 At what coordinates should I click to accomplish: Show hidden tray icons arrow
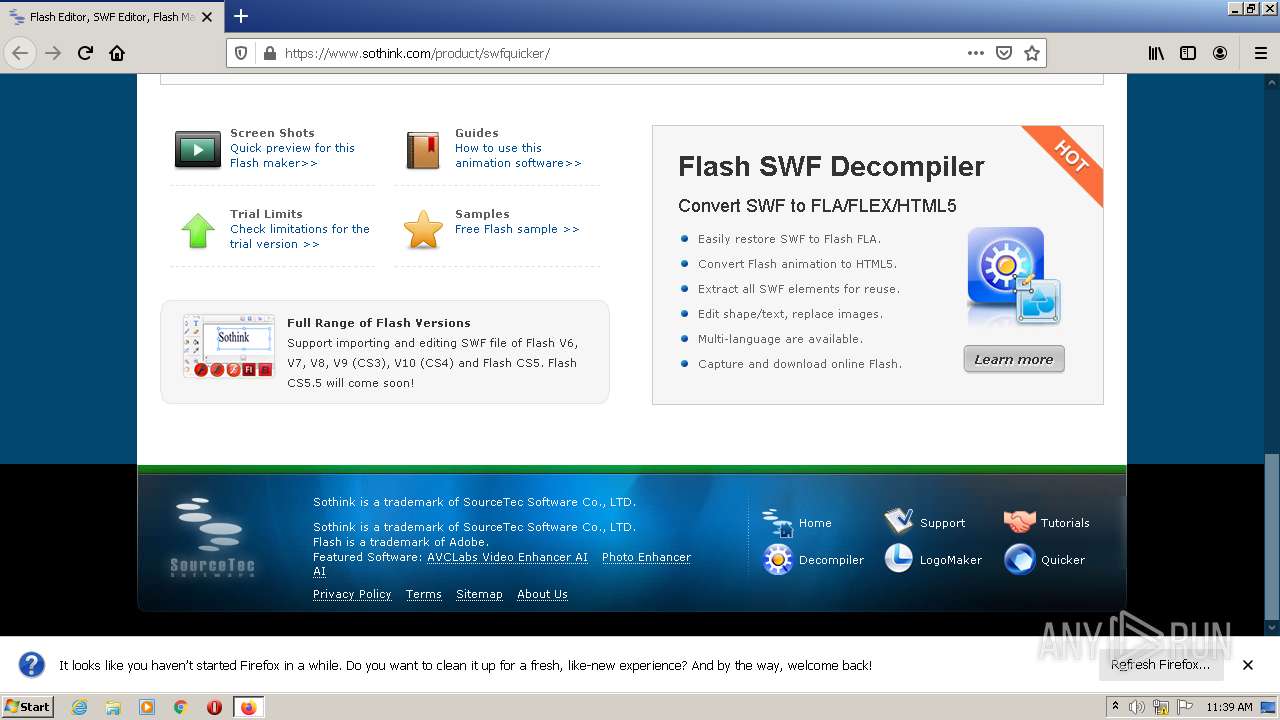pyautogui.click(x=1116, y=706)
